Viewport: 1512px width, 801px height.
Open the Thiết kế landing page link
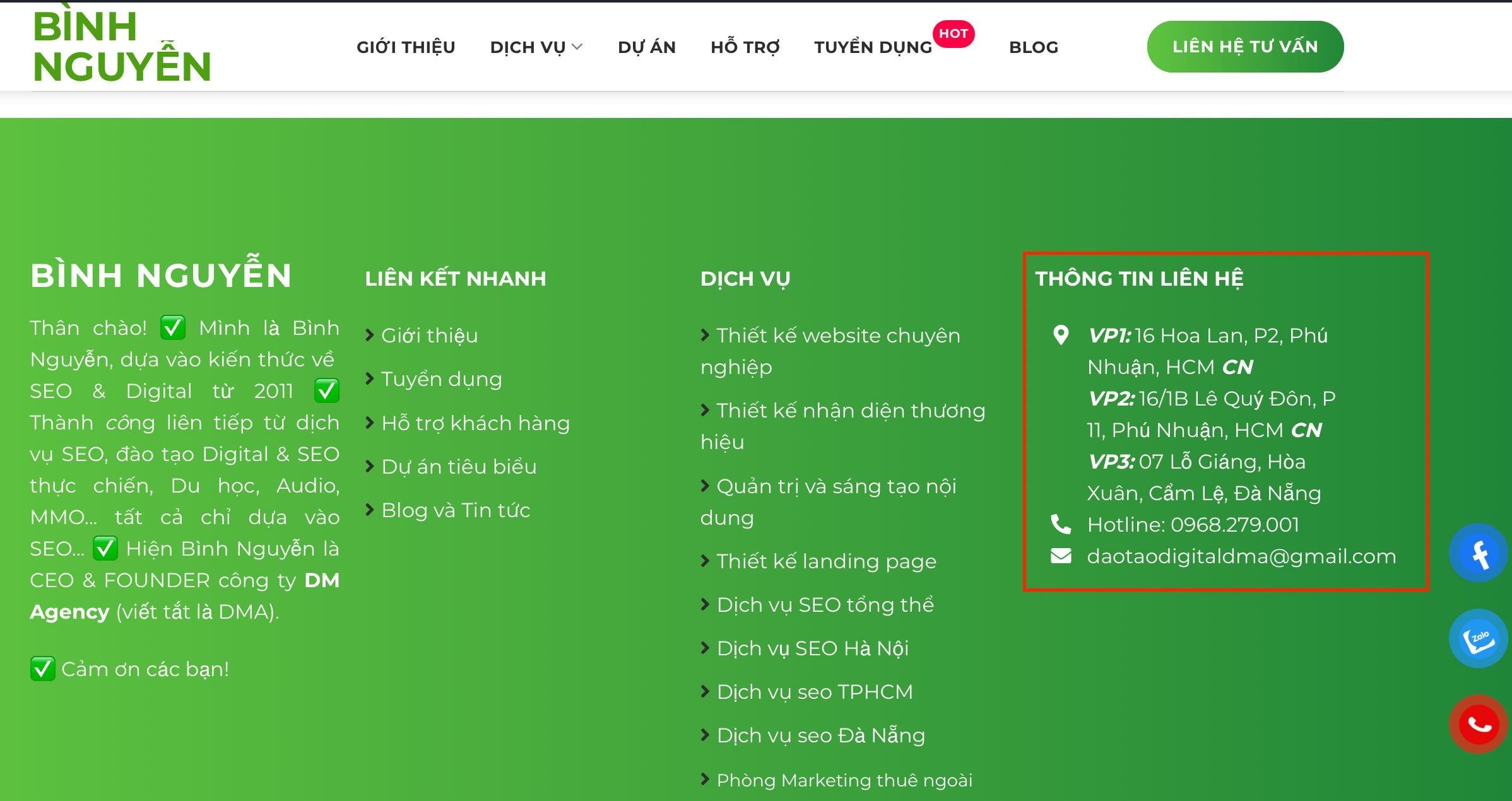(x=827, y=561)
